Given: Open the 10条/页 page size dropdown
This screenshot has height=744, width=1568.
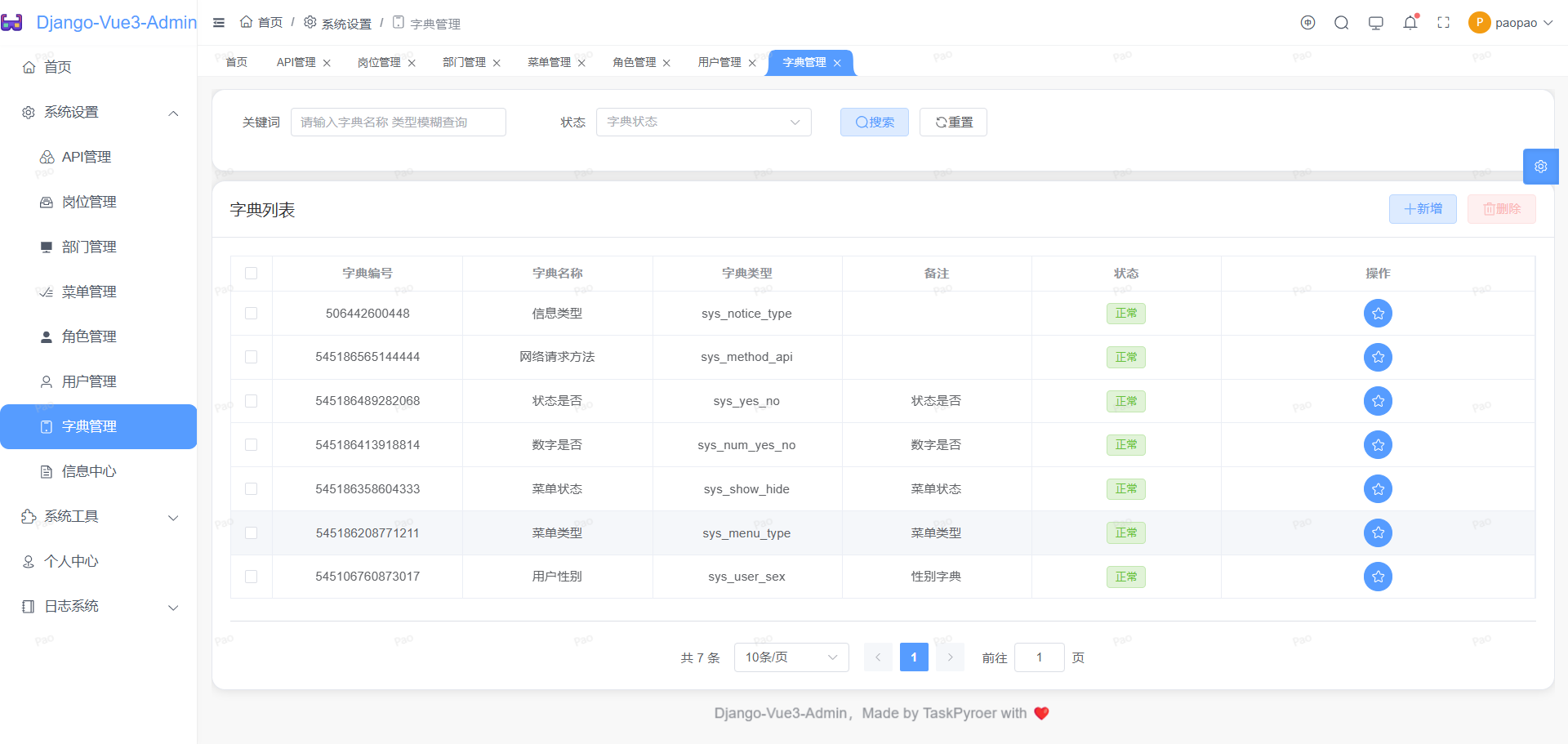Looking at the screenshot, I should 791,657.
